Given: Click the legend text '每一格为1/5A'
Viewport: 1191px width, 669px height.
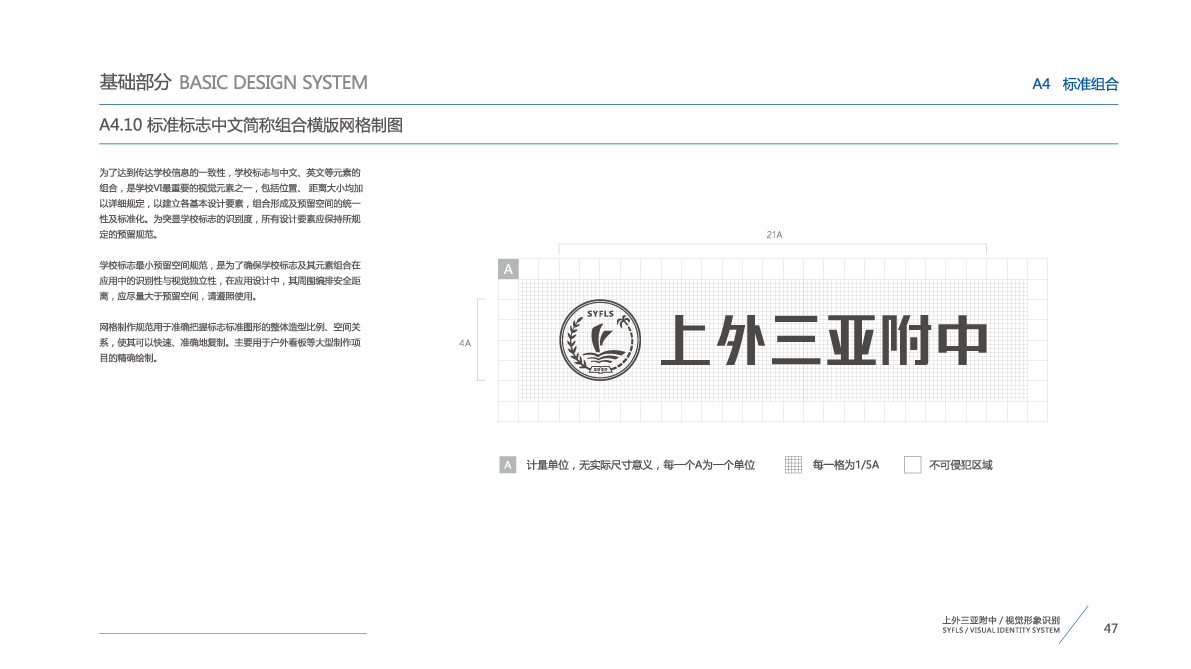Looking at the screenshot, I should click(845, 465).
